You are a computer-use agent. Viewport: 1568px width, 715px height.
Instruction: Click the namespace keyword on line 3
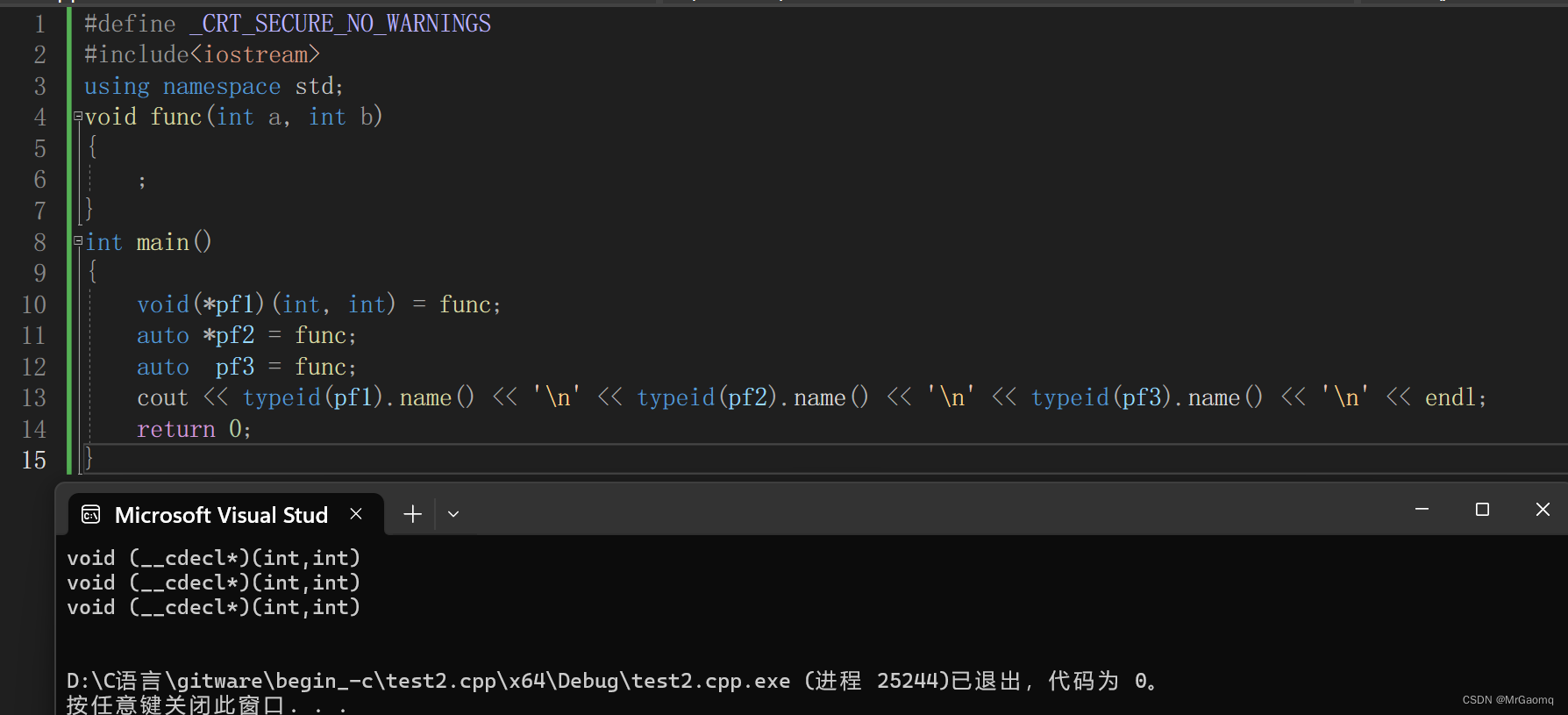(222, 86)
